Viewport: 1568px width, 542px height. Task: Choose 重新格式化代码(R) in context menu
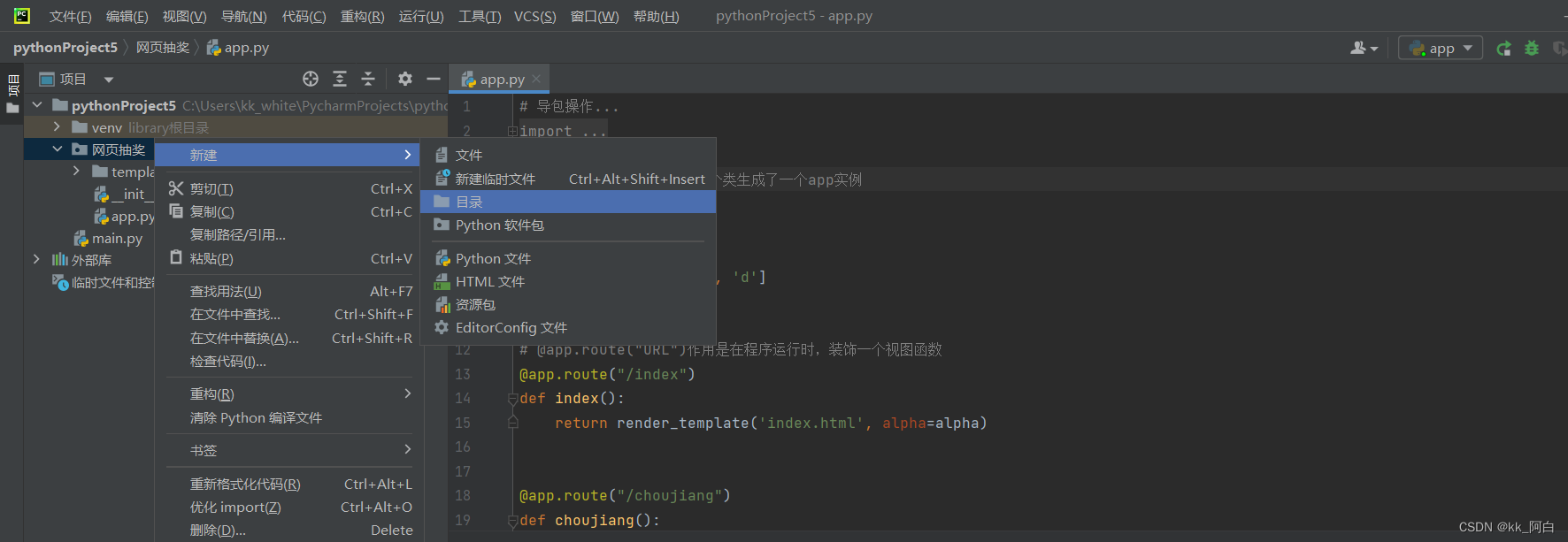pos(288,485)
